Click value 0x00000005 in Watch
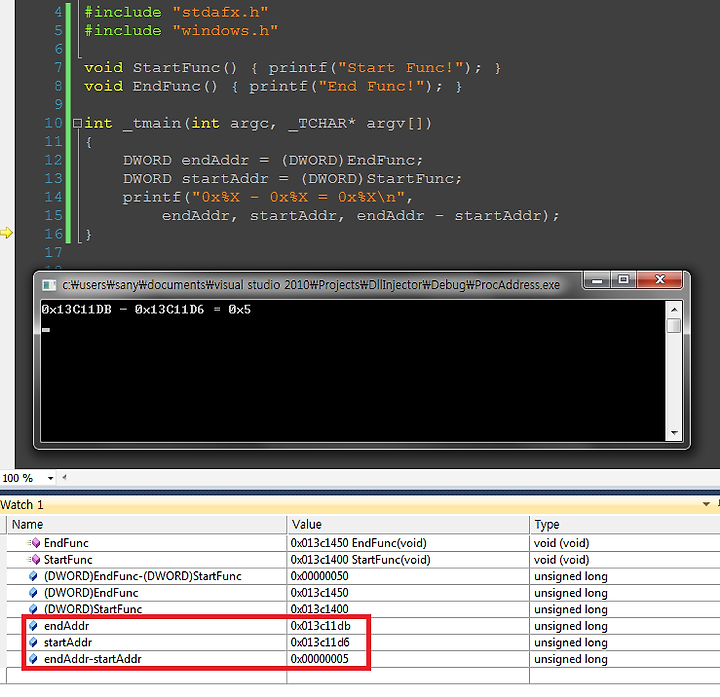The height and width of the screenshot is (697, 720). click(x=320, y=658)
